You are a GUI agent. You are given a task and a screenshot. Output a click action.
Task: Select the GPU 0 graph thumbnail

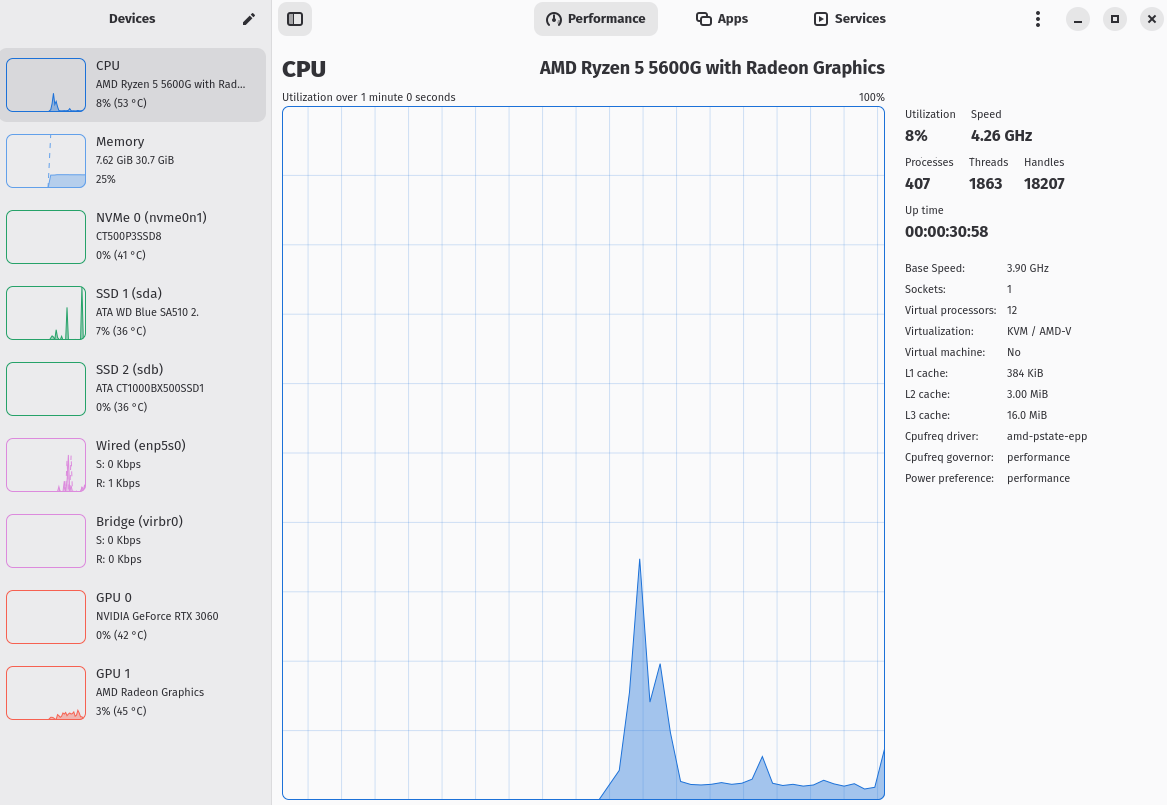46,617
